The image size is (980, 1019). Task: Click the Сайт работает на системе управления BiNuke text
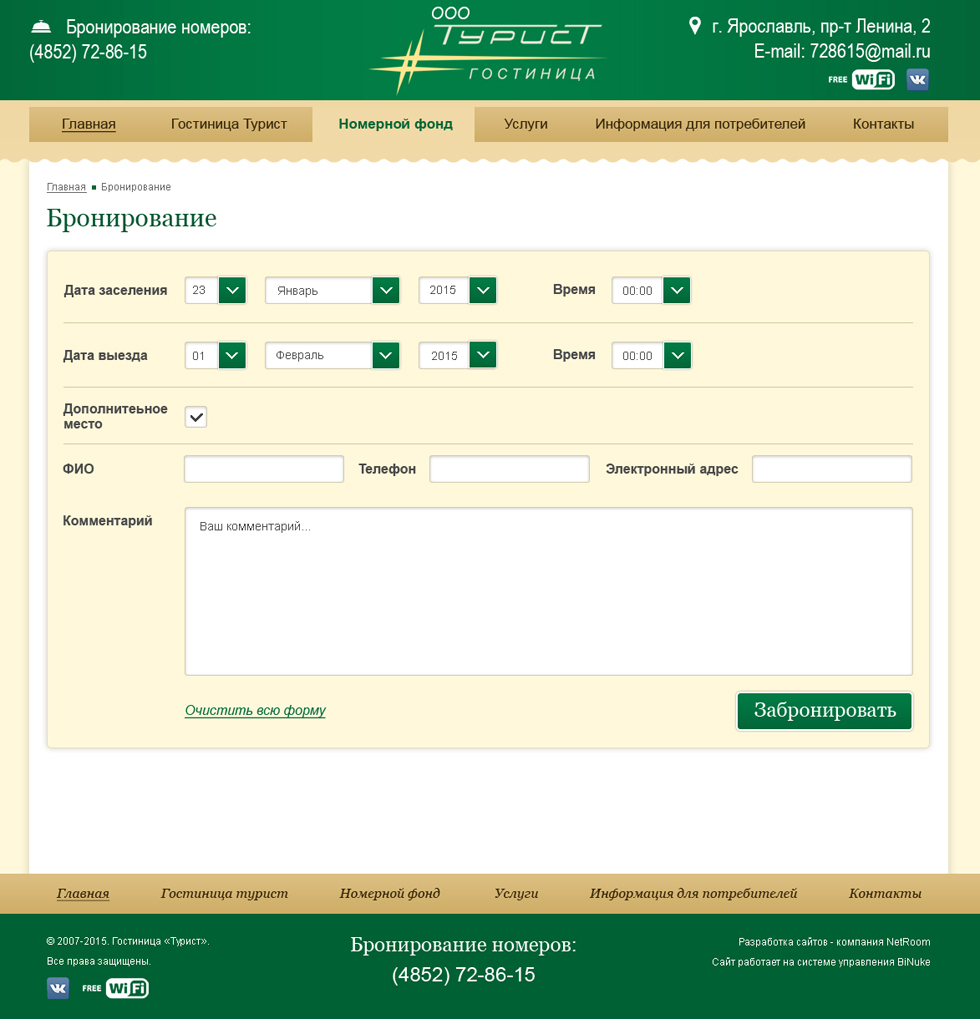click(x=821, y=962)
